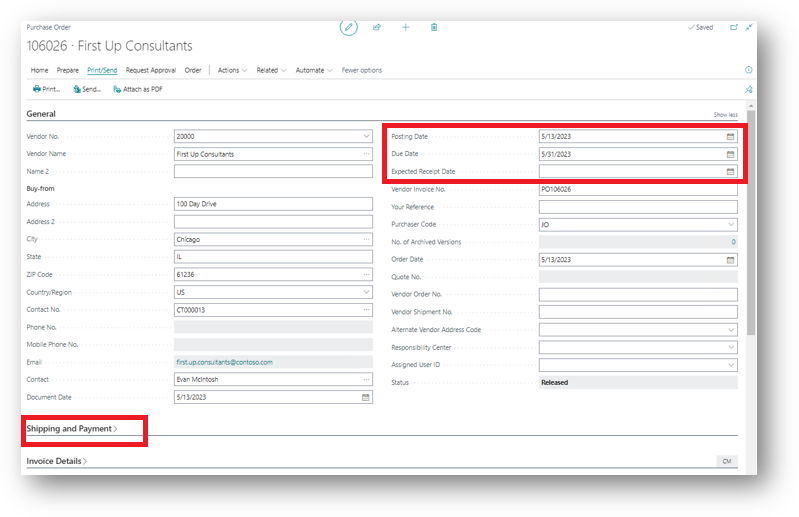Expand Shipping and Payment section

tap(72, 429)
